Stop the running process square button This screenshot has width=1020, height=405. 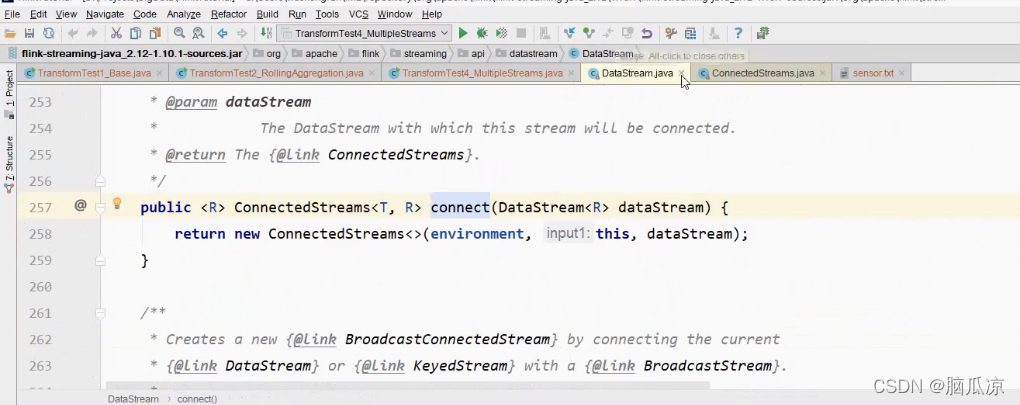click(521, 33)
